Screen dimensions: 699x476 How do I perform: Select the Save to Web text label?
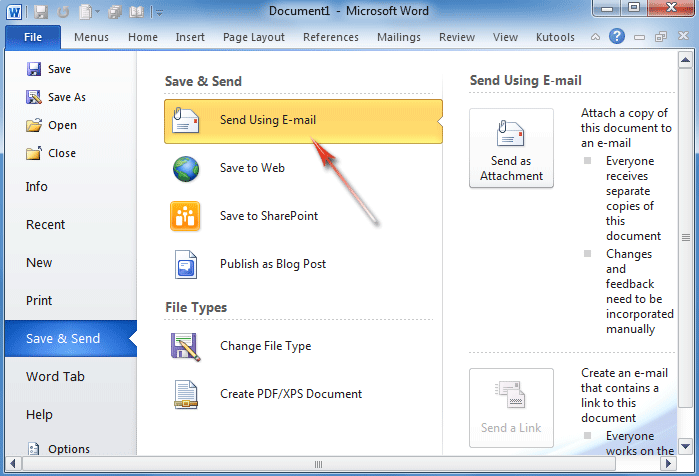click(x=252, y=168)
